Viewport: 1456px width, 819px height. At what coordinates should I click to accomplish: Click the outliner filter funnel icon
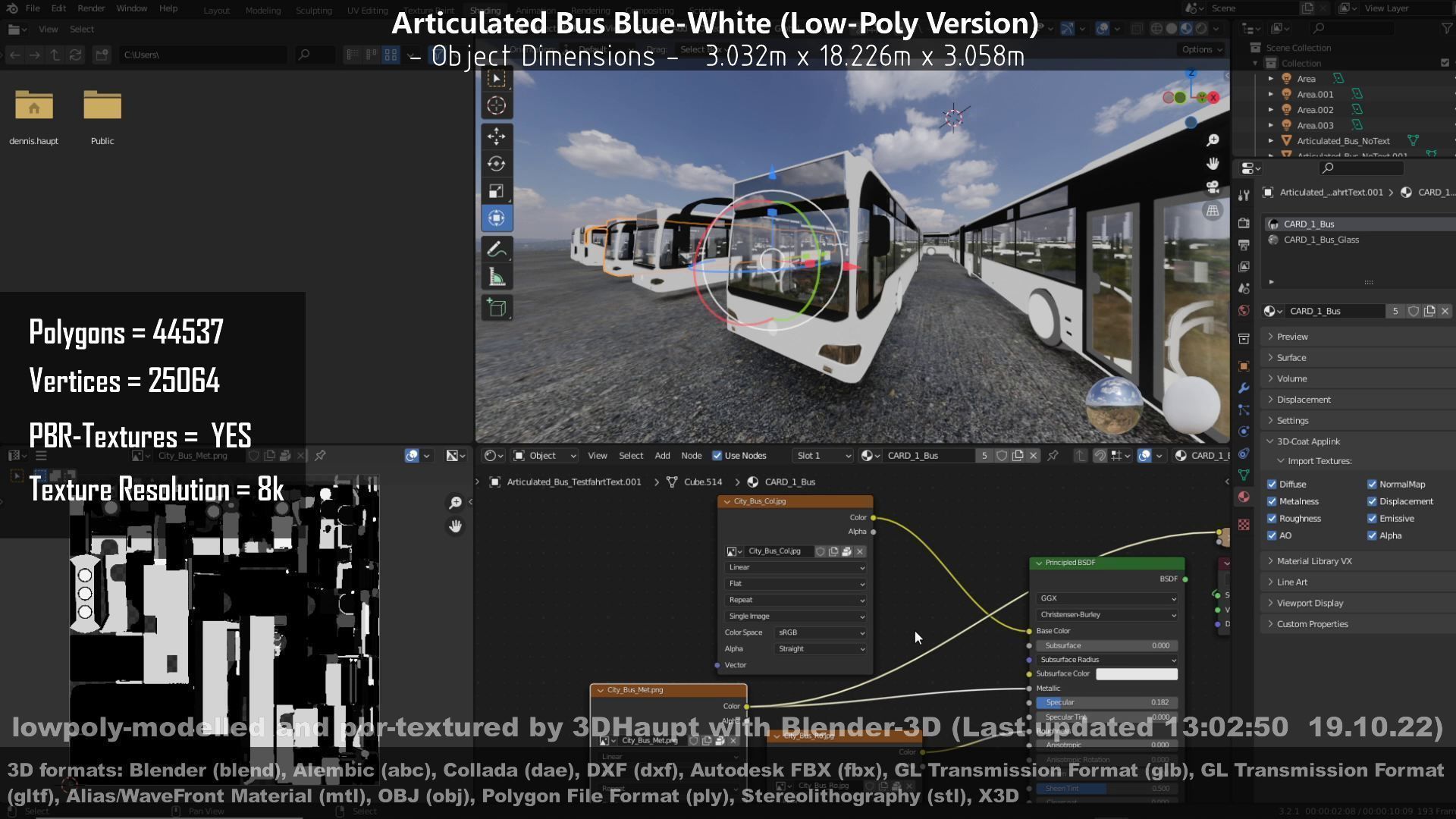click(x=1447, y=28)
